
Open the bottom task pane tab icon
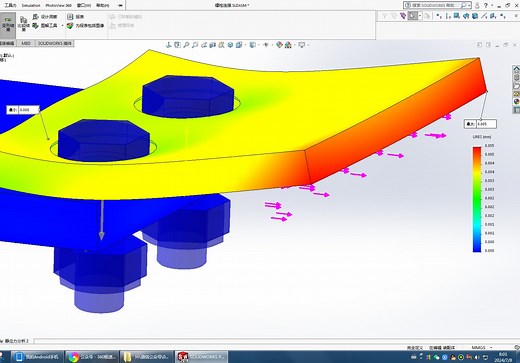pos(516,110)
